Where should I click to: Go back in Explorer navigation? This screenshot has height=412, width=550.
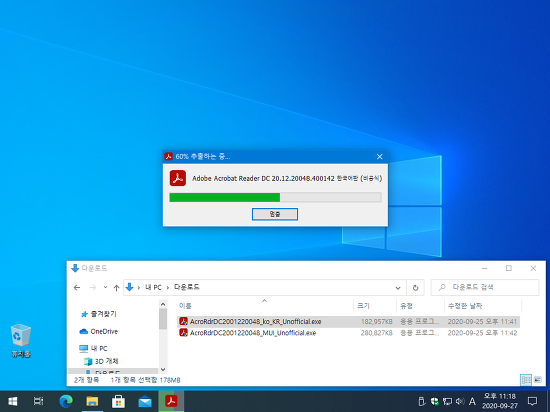pos(77,288)
